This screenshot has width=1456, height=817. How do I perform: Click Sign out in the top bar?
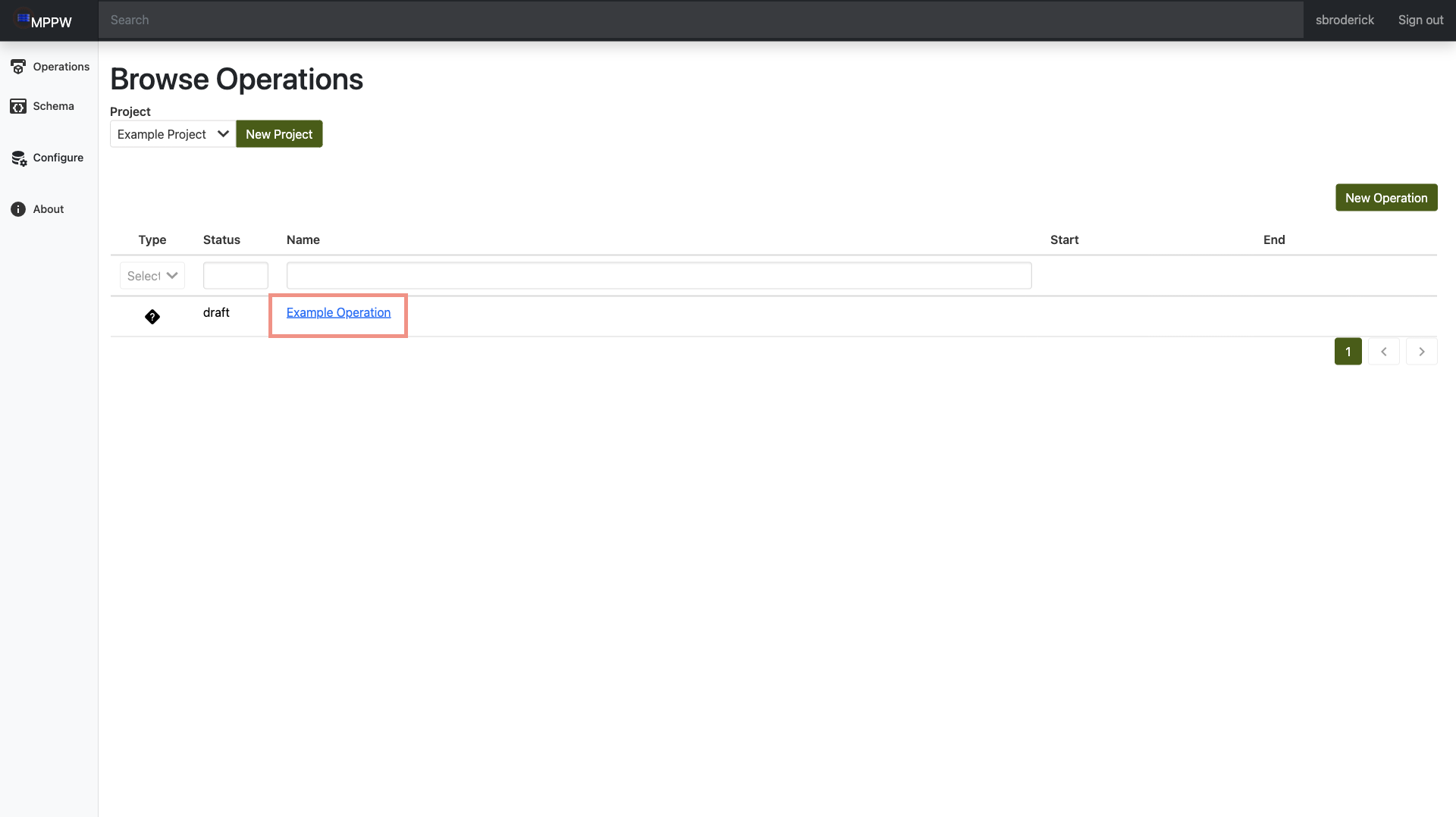point(1420,20)
